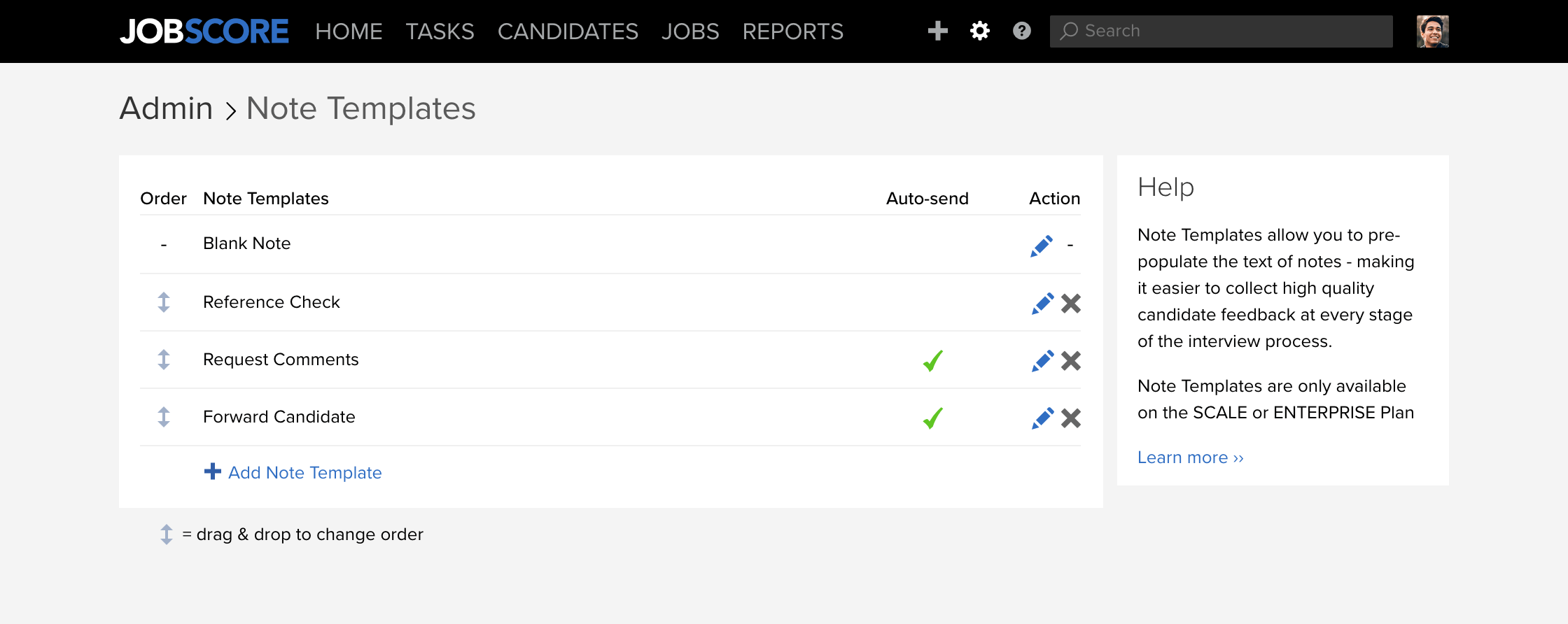Viewport: 1568px width, 624px height.
Task: Click the Auto-send column header
Action: click(x=927, y=199)
